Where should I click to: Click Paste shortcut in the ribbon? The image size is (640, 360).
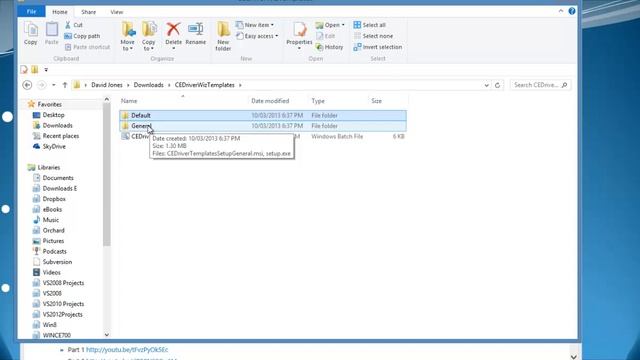click(87, 47)
